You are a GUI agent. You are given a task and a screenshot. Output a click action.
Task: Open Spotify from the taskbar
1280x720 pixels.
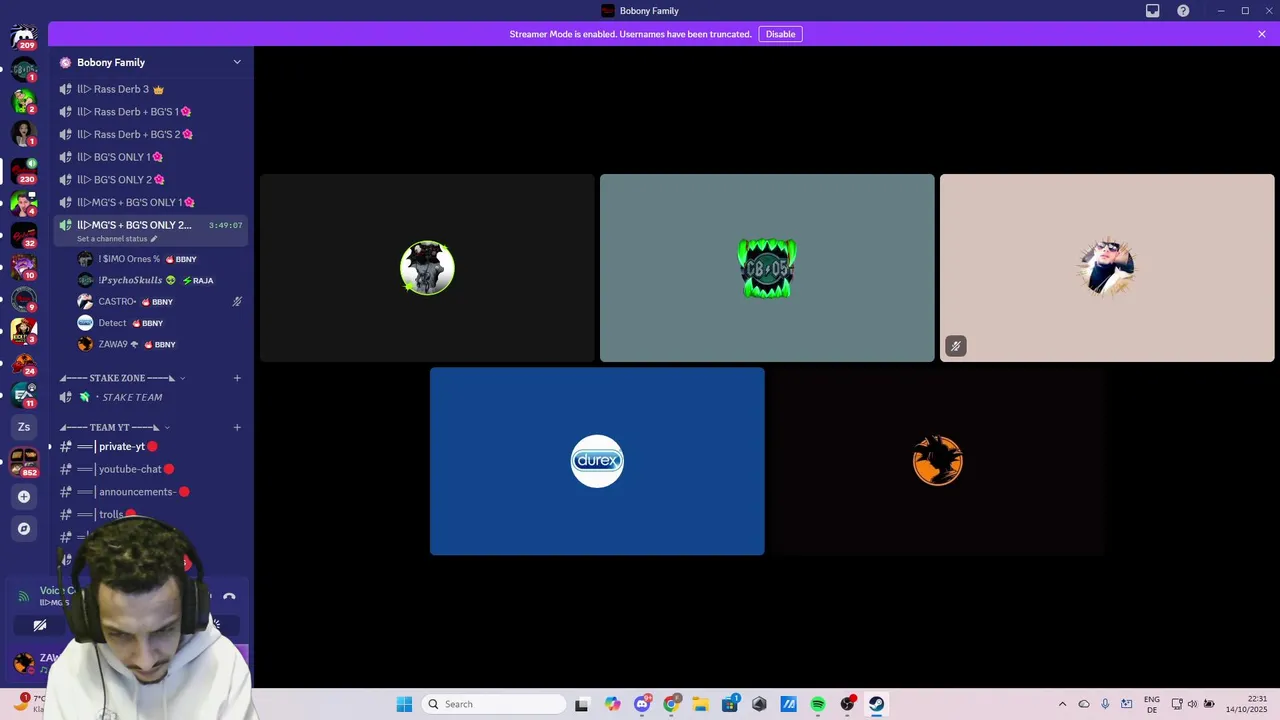[818, 704]
